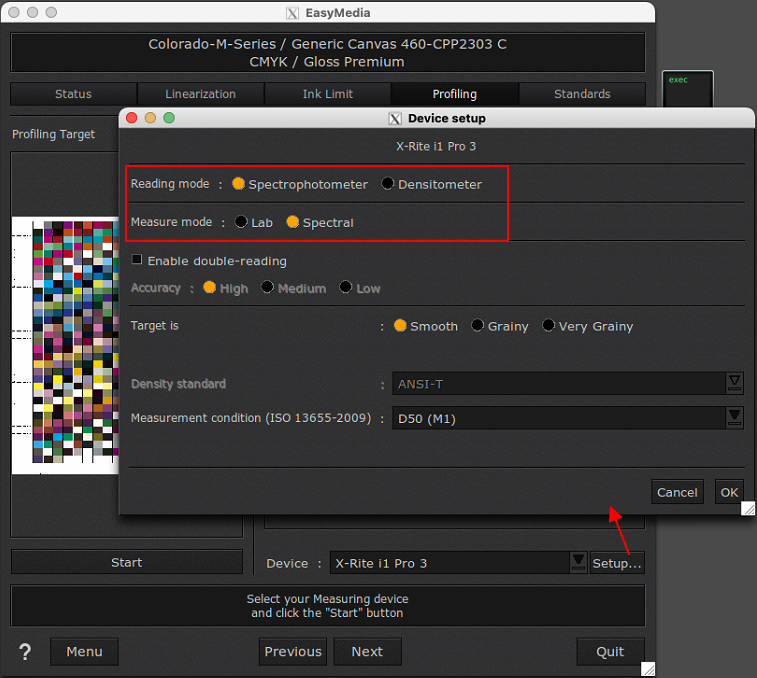Click the question mark help icon
This screenshot has height=678, width=757.
click(x=25, y=652)
